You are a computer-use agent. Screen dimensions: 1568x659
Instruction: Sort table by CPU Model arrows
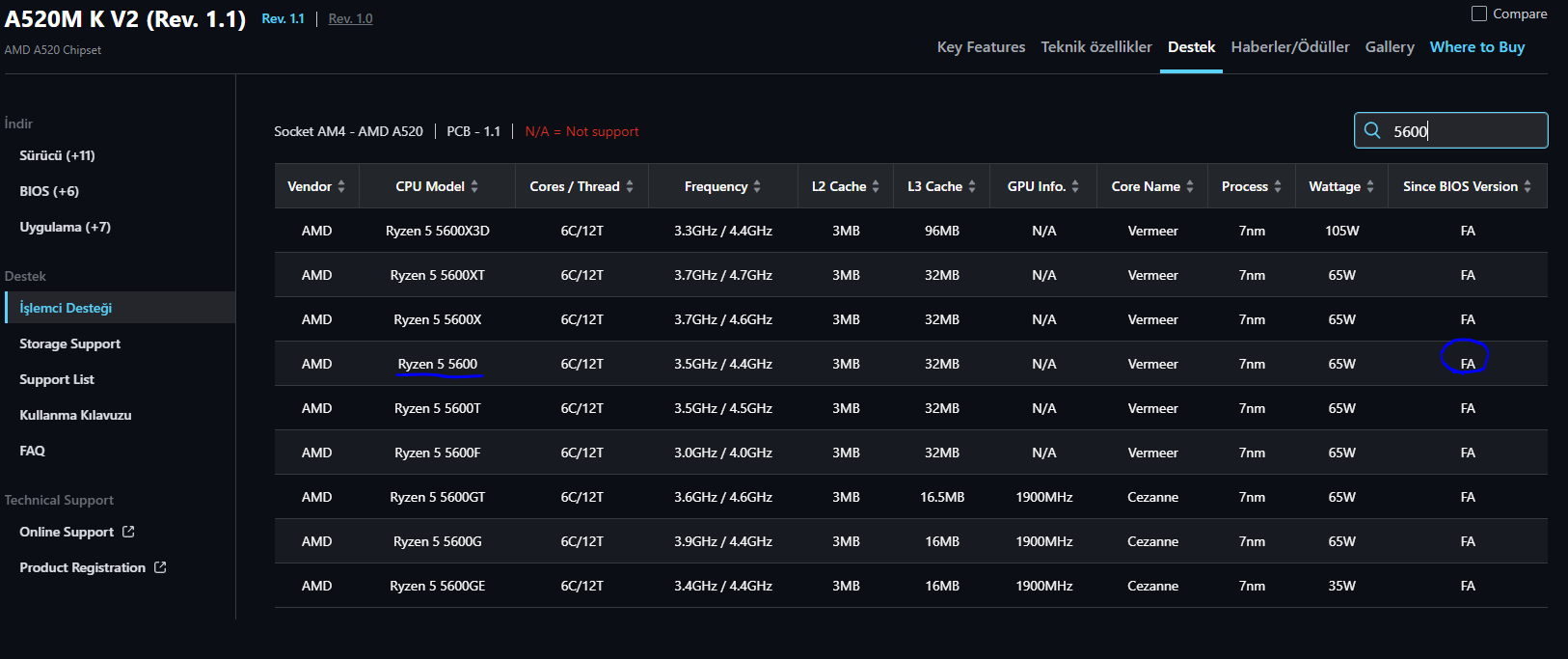(x=474, y=186)
